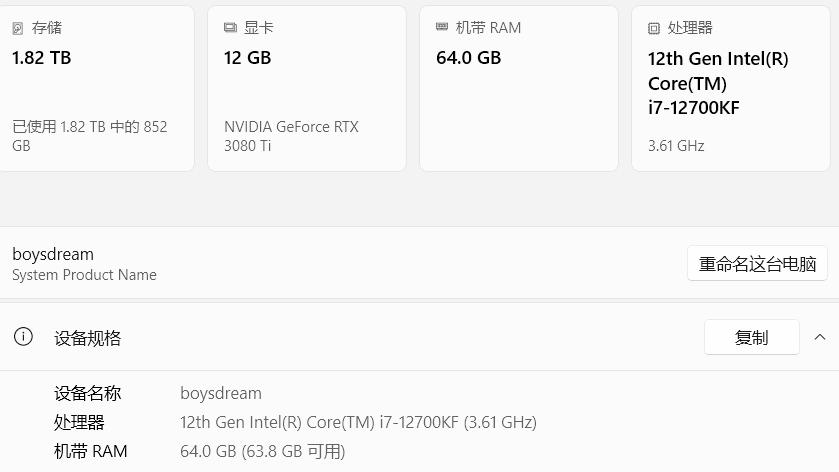Select the 设备名称 row label
The image size is (839, 472).
(88, 393)
